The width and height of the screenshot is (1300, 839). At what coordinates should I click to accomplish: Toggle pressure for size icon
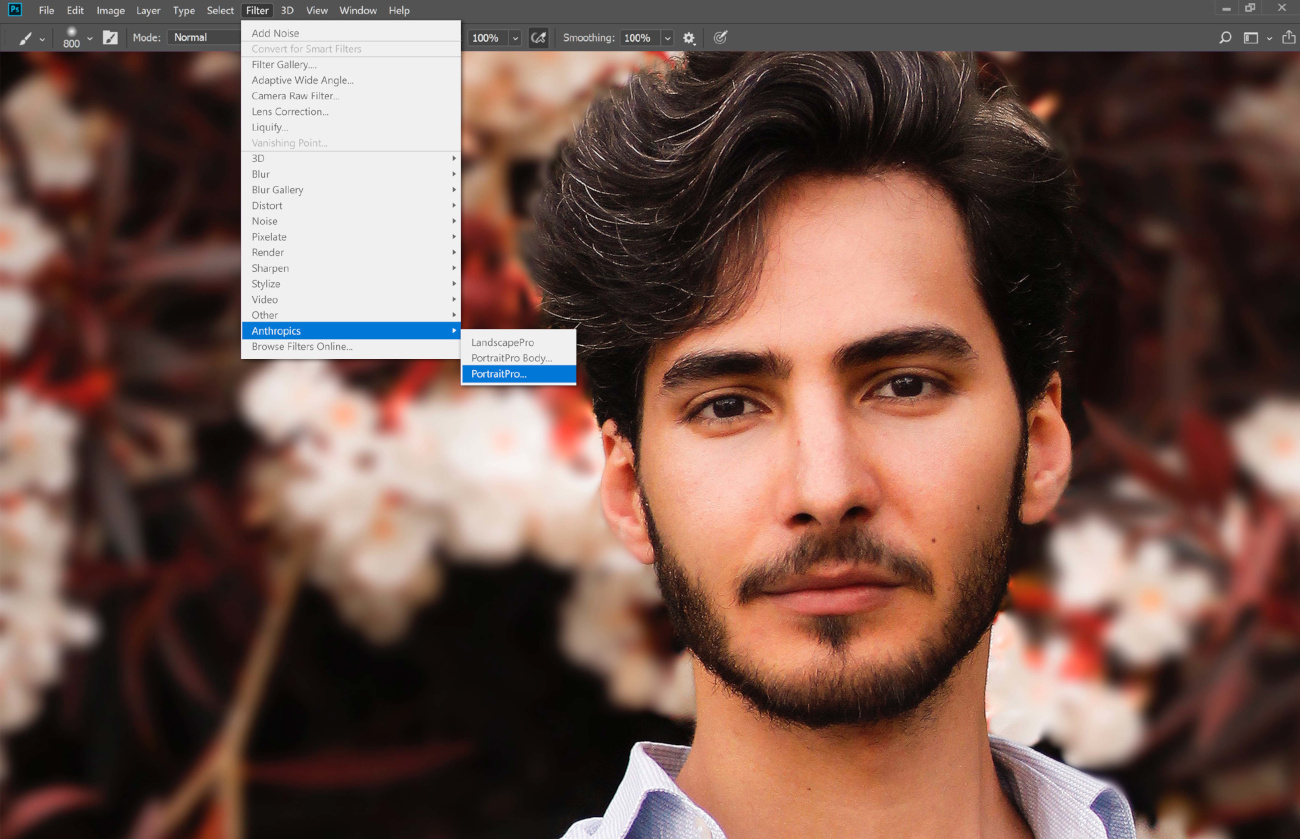[x=720, y=38]
